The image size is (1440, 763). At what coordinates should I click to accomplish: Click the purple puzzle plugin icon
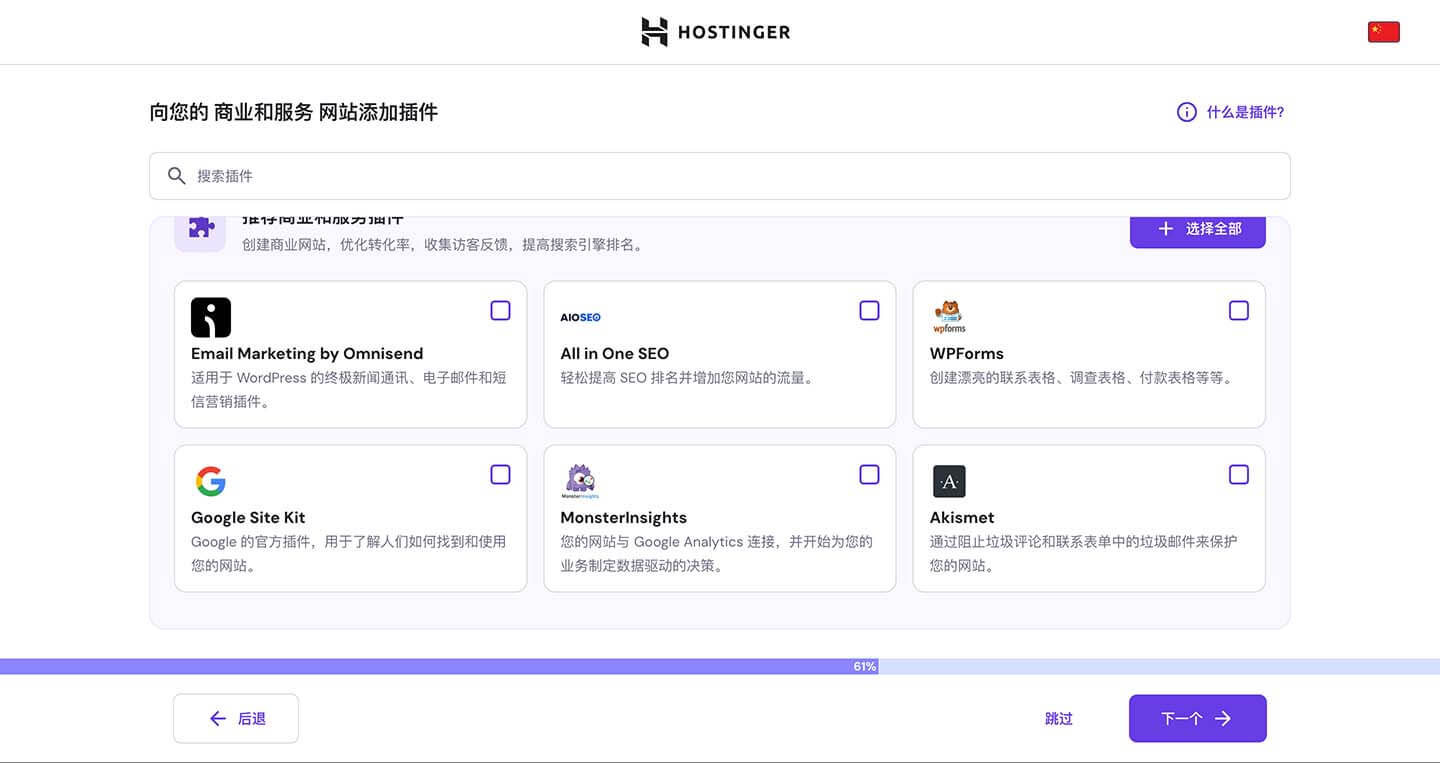[200, 228]
